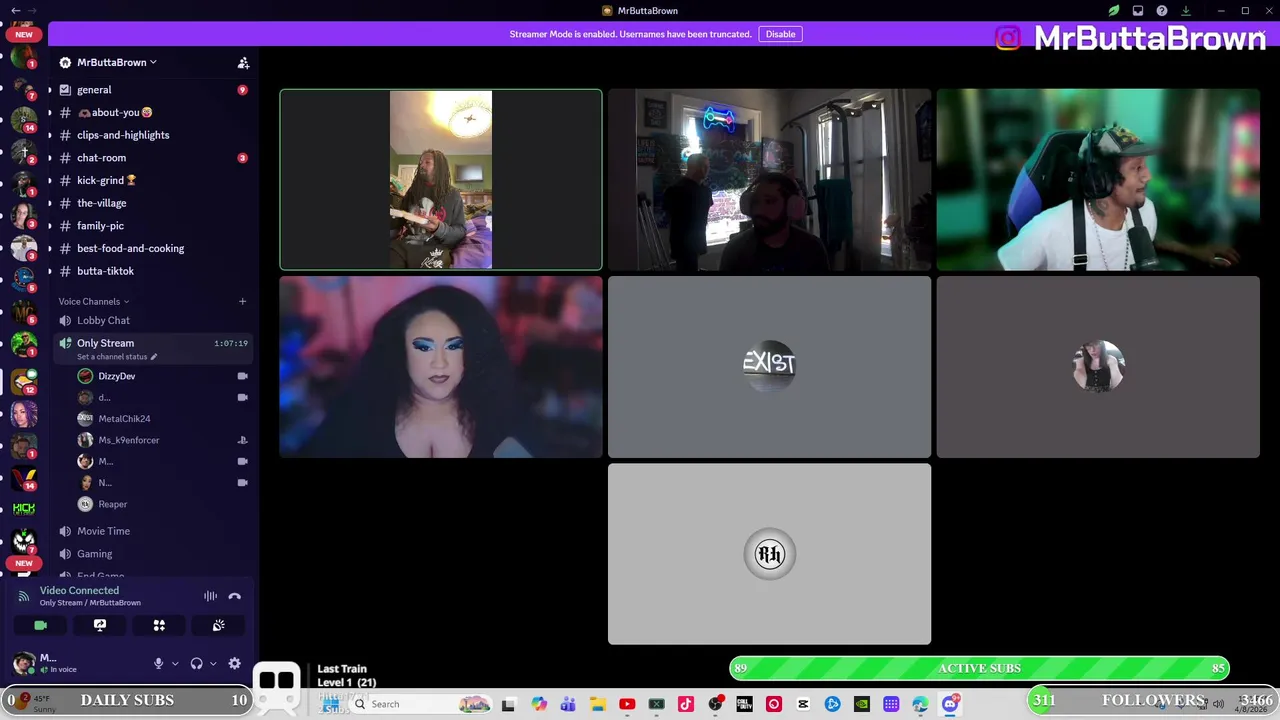Start screen sharing from the voice panel
The width and height of the screenshot is (1280, 720).
[100, 625]
